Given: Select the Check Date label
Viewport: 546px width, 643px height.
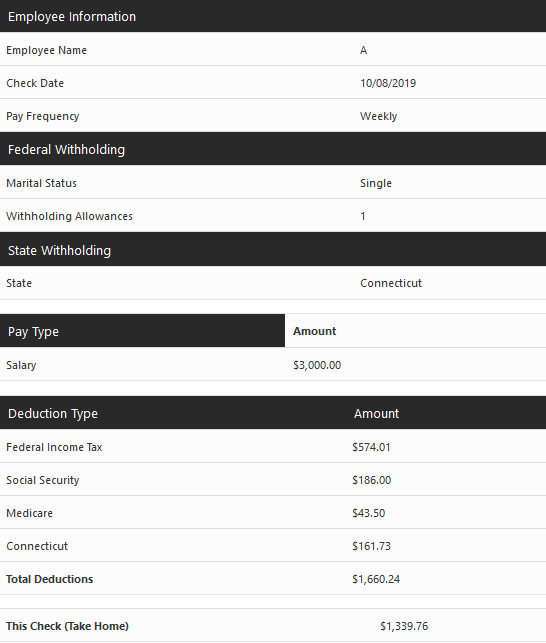Looking at the screenshot, I should 35,83.
